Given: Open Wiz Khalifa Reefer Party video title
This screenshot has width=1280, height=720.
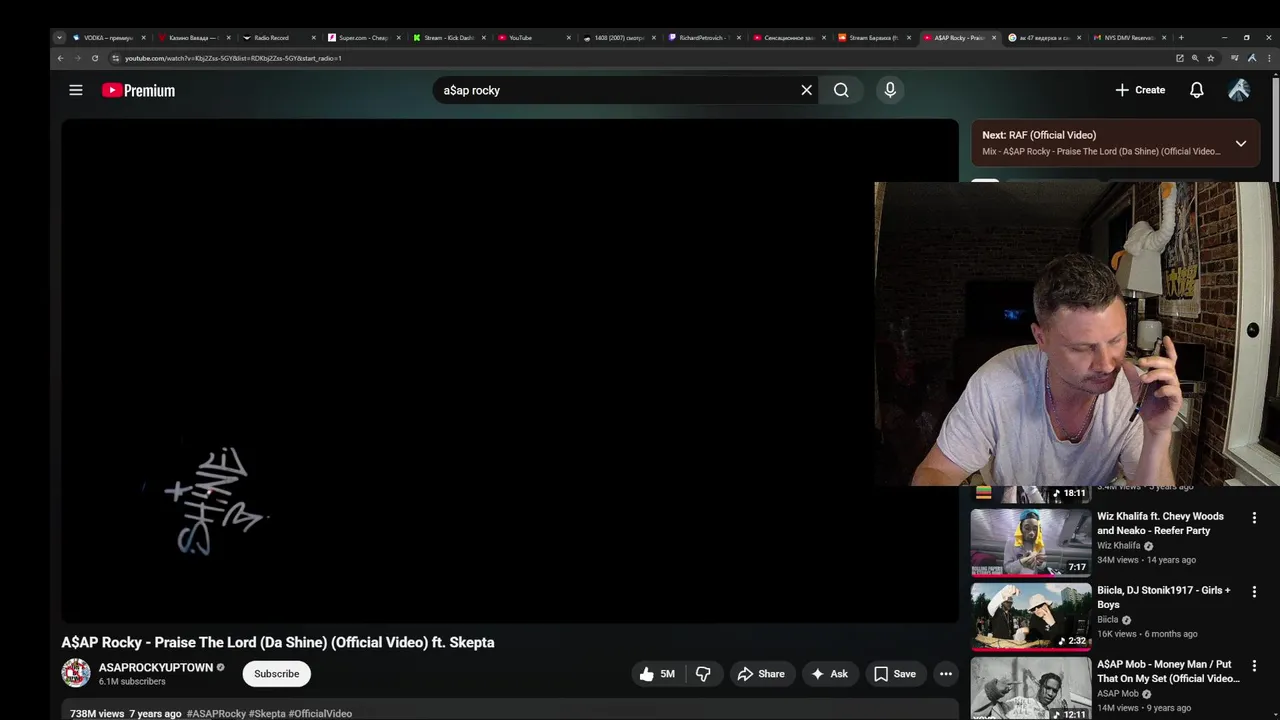Looking at the screenshot, I should [1160, 523].
